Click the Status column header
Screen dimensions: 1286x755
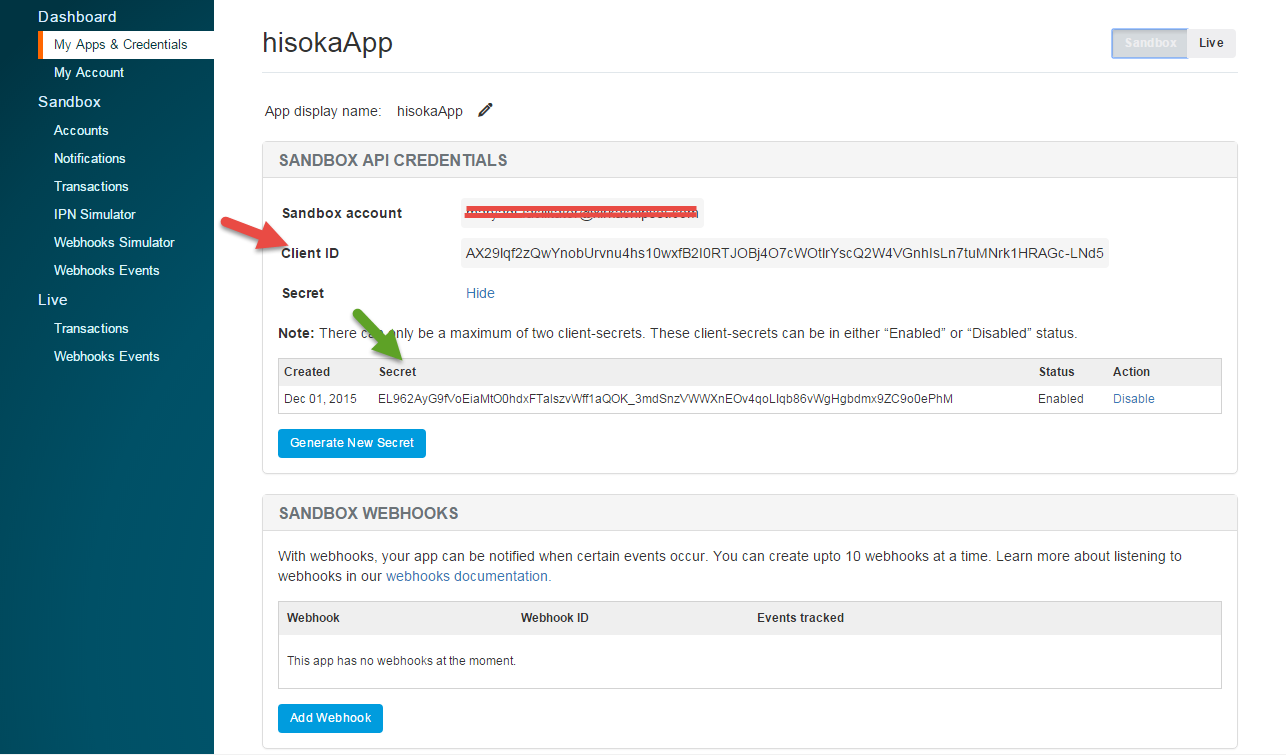pos(1057,372)
